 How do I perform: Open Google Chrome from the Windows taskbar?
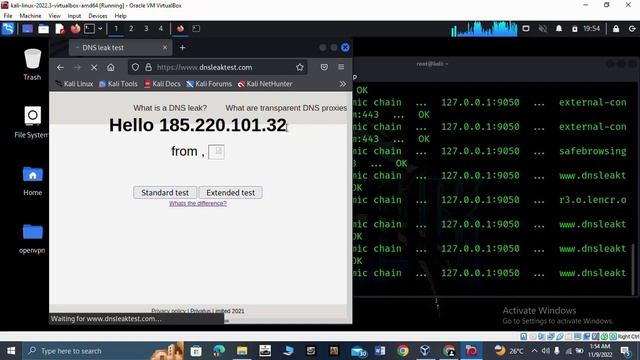[402, 351]
